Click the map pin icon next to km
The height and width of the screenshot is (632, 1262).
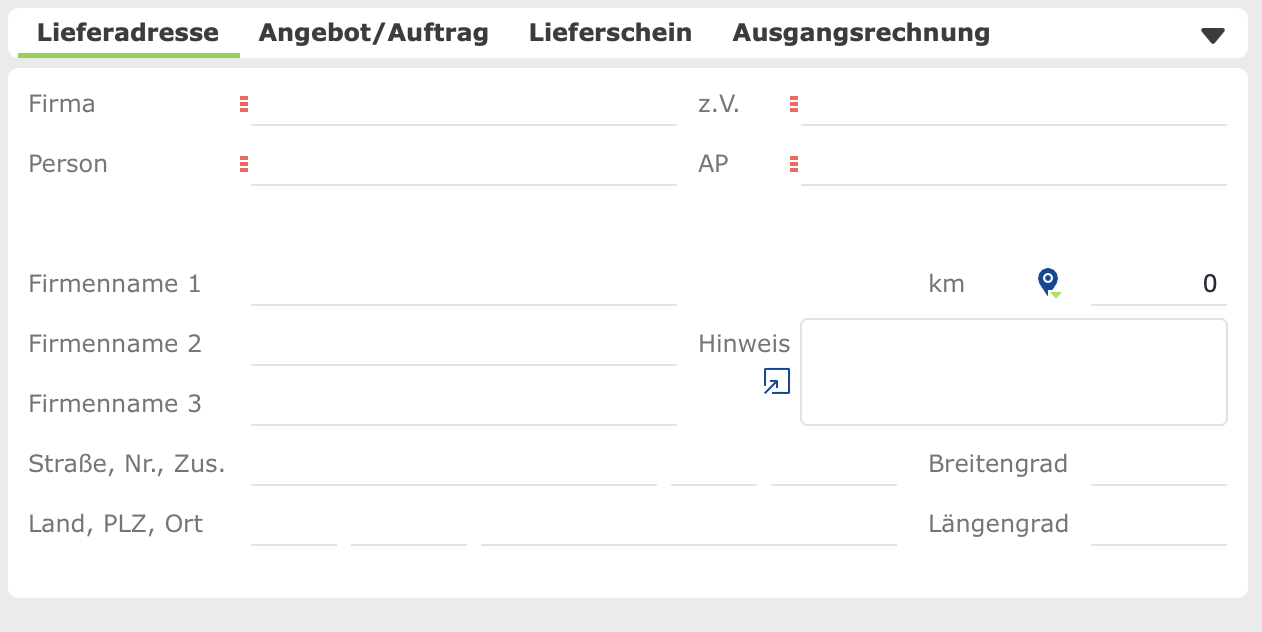click(1048, 283)
